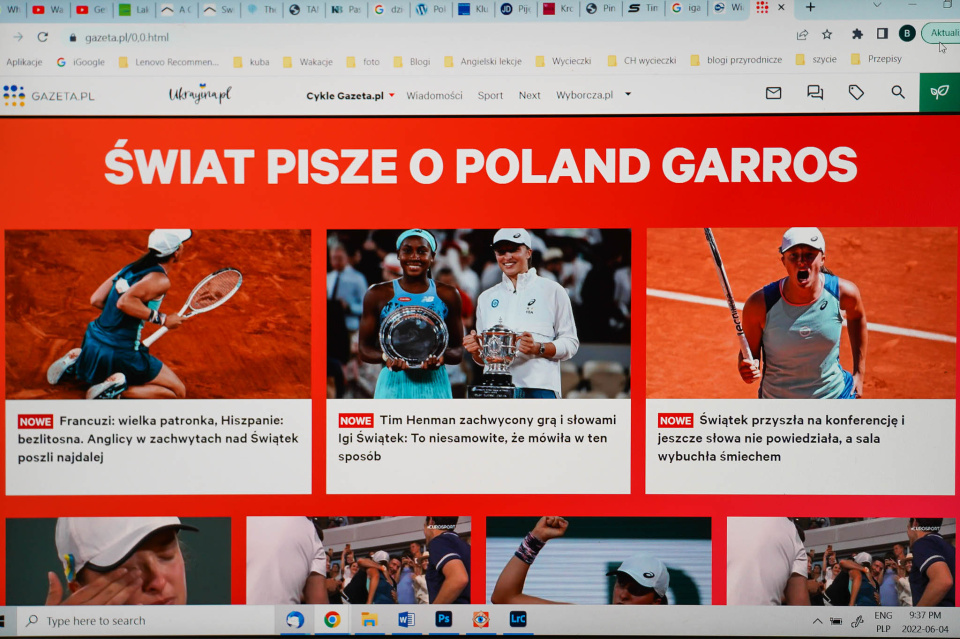Click the Aktualizuj update button

(x=941, y=33)
